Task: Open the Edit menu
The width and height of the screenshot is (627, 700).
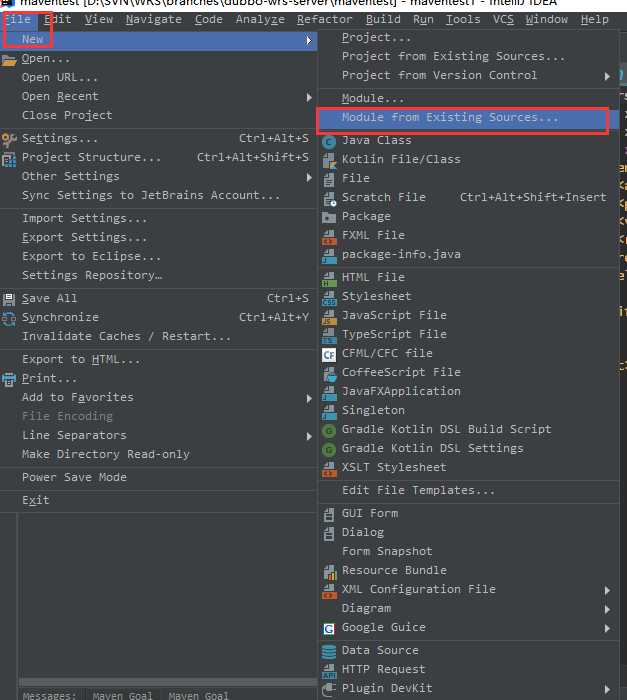Action: point(58,19)
